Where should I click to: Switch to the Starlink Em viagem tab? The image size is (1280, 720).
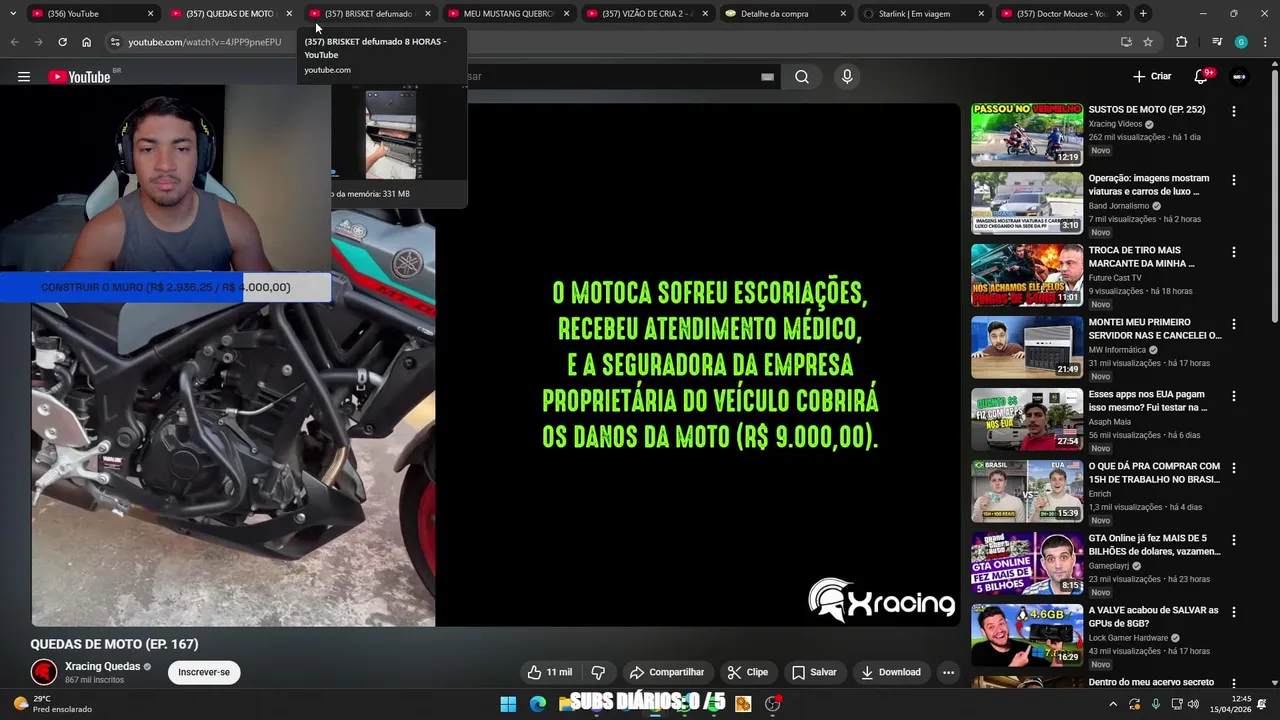(925, 14)
